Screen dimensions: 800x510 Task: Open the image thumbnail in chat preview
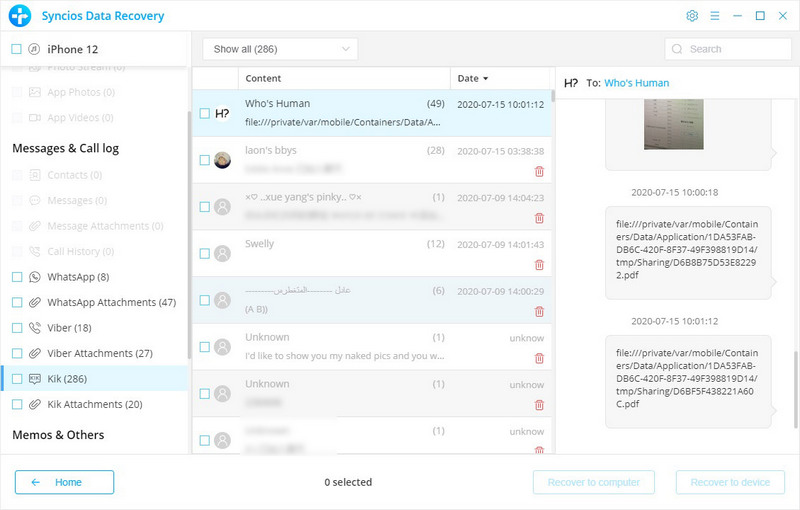pyautogui.click(x=673, y=124)
